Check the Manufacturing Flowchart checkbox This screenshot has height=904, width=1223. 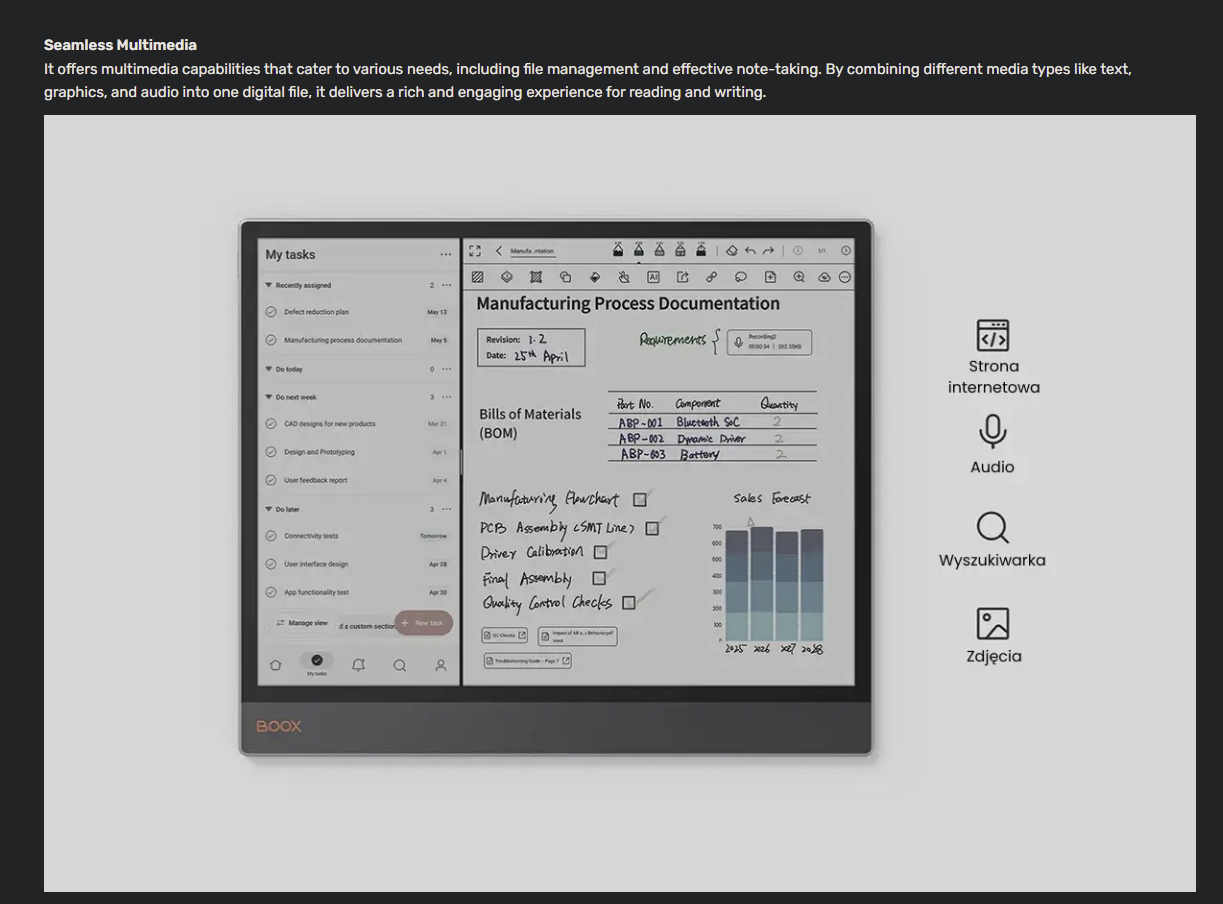[640, 499]
